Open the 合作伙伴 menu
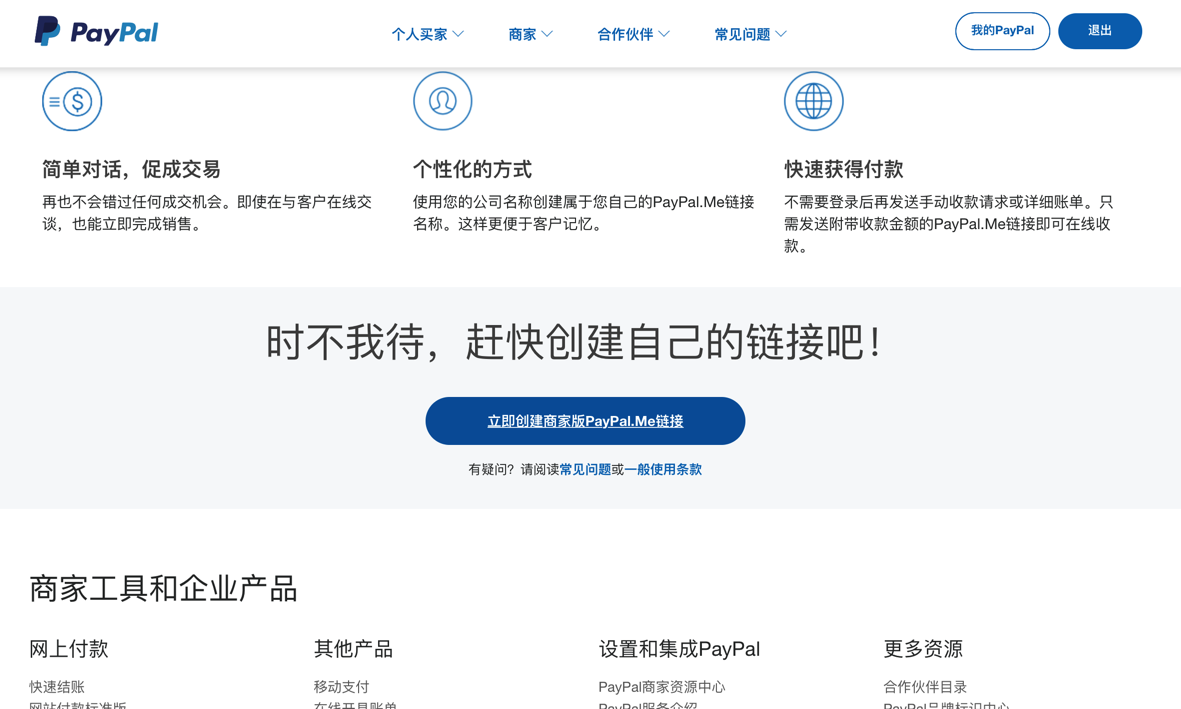1181x709 pixels. click(x=633, y=34)
